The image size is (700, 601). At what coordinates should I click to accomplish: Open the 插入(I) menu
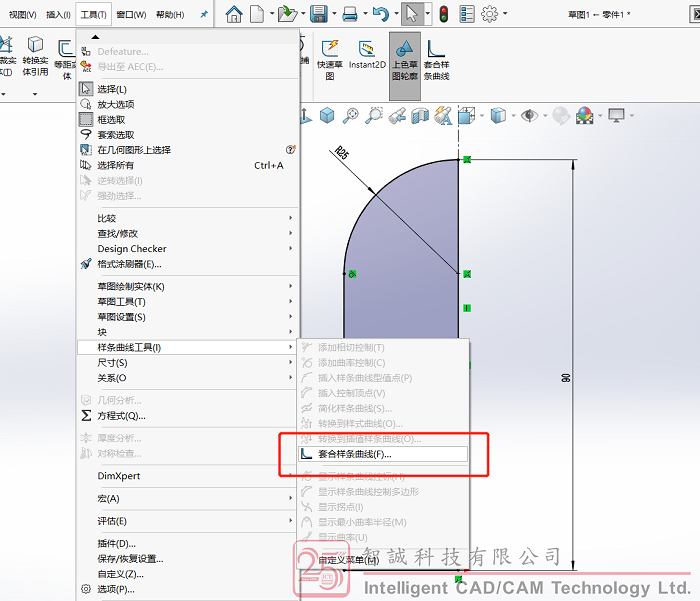point(58,15)
